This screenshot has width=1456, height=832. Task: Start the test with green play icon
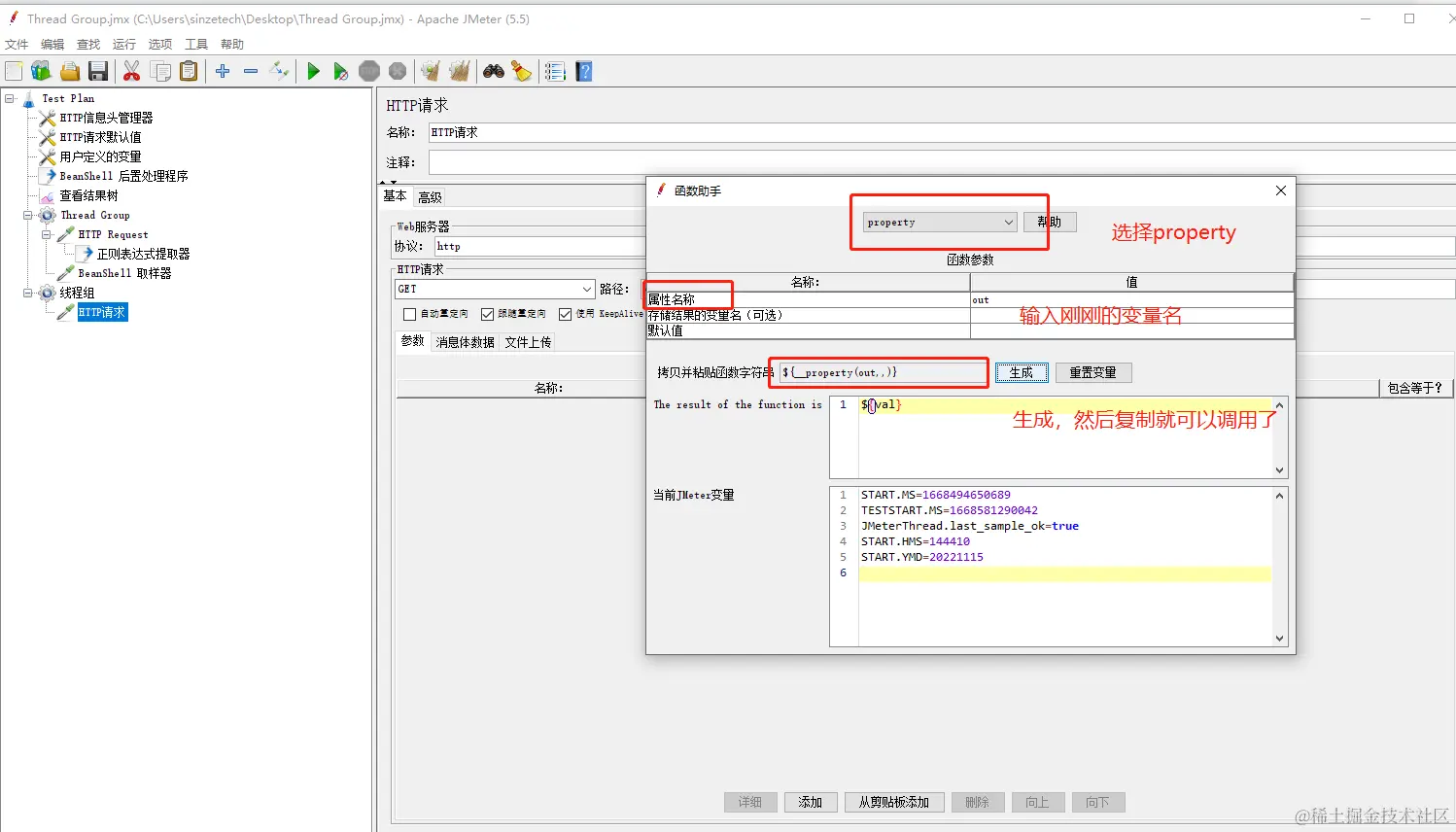click(313, 71)
